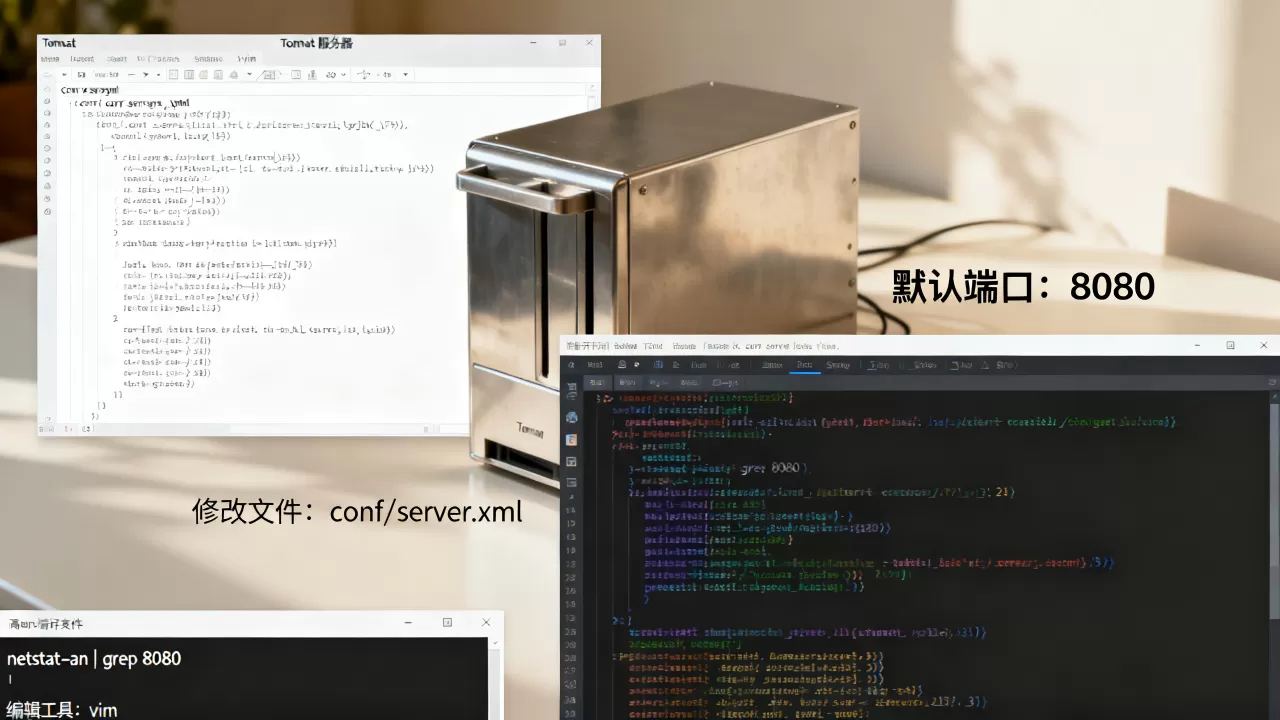Select the blue-underlined active tab in dark editor
The image size is (1280, 720).
click(803, 365)
